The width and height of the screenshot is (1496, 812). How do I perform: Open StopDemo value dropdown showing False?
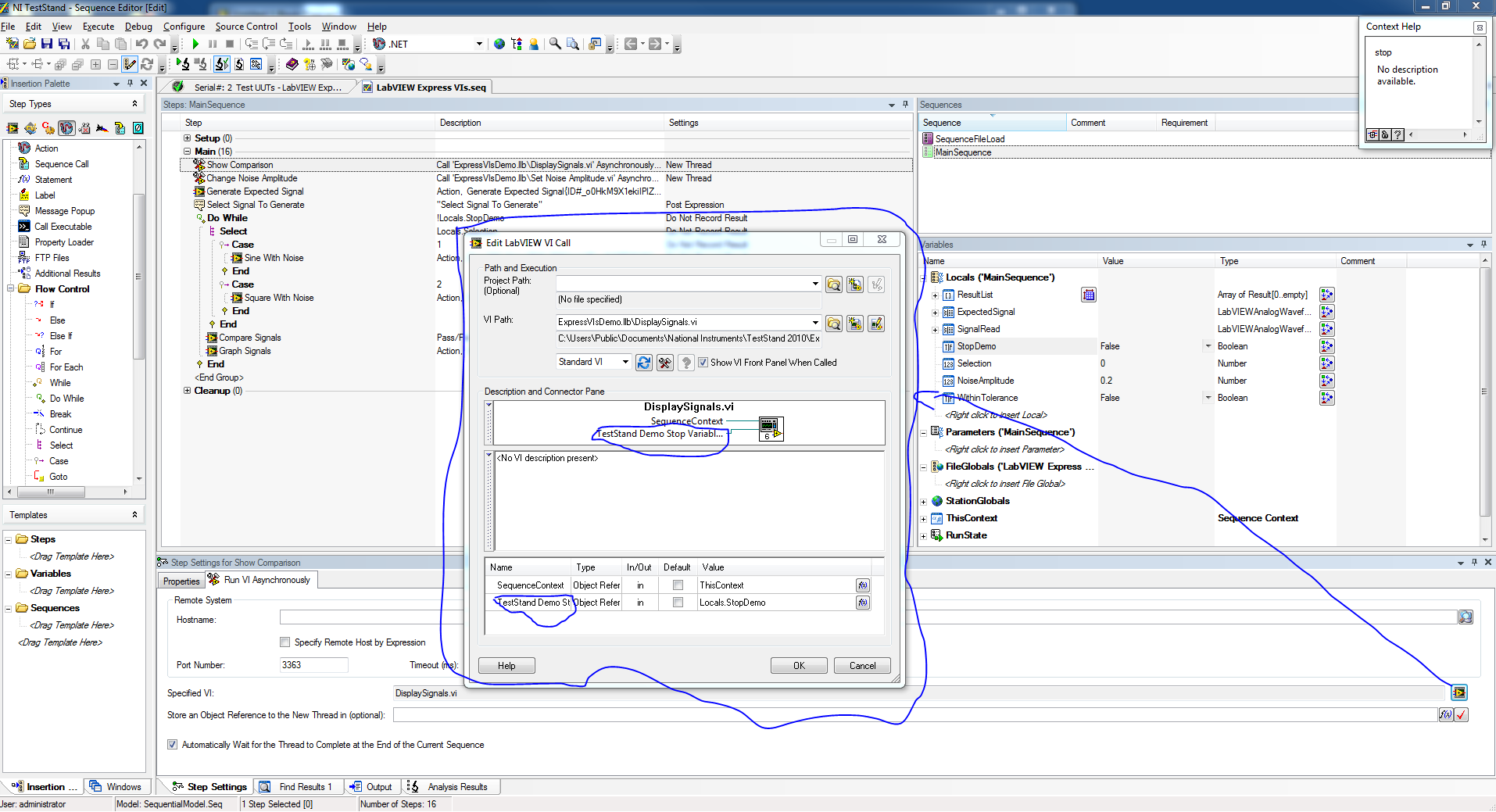coord(1208,346)
